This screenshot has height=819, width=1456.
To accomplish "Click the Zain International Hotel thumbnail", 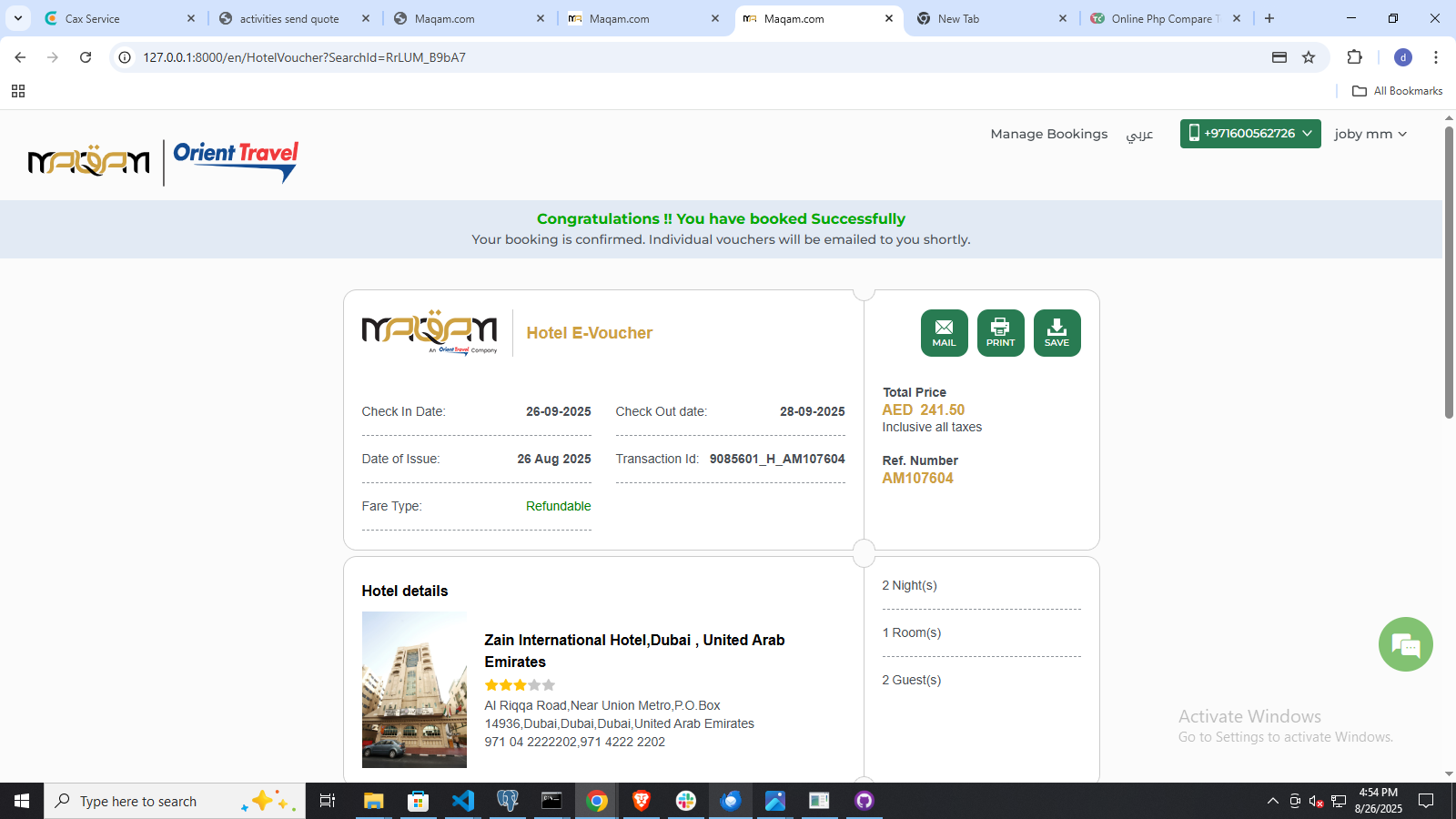I will pos(414,689).
